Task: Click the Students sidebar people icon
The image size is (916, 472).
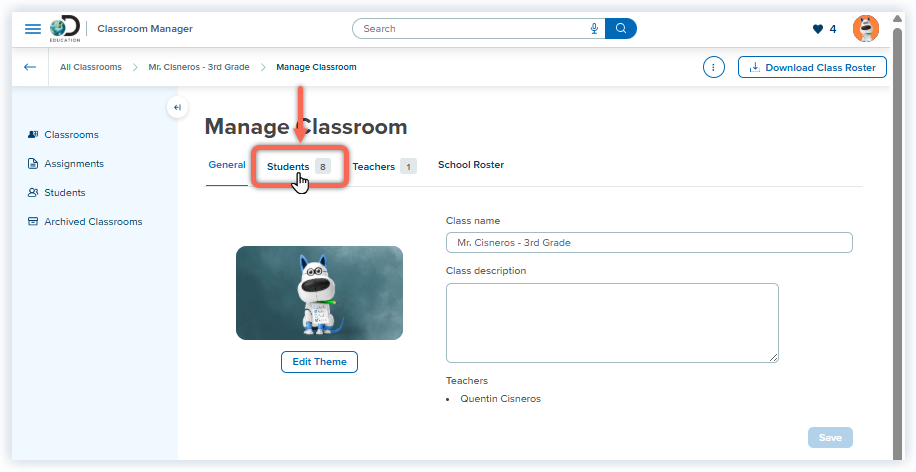Action: 33,192
